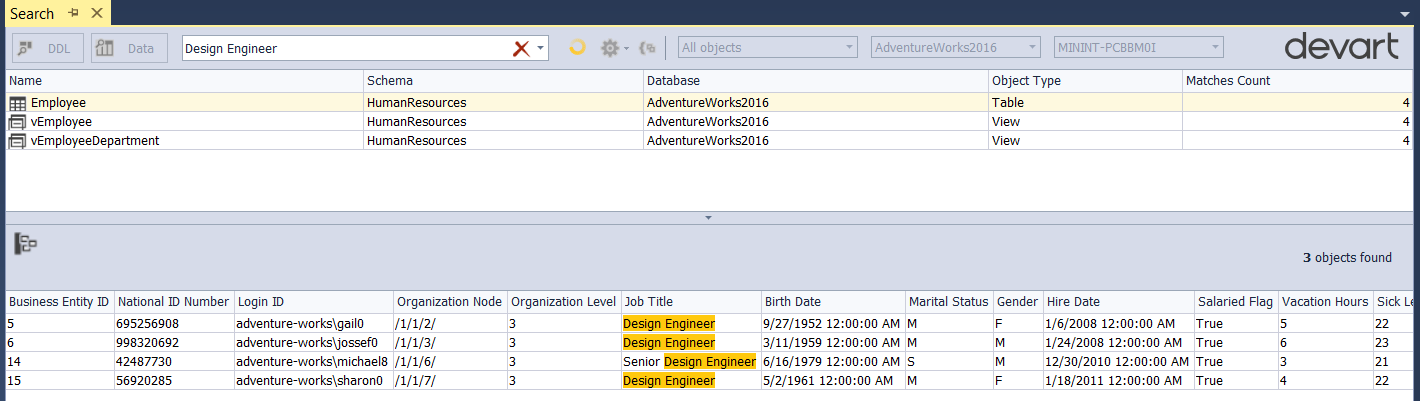This screenshot has width=1420, height=401.
Task: Click the Vacation Hours column header
Action: [1325, 301]
